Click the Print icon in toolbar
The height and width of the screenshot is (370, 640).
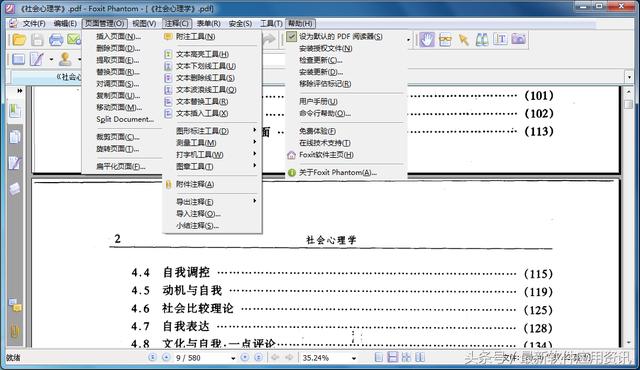click(56, 40)
